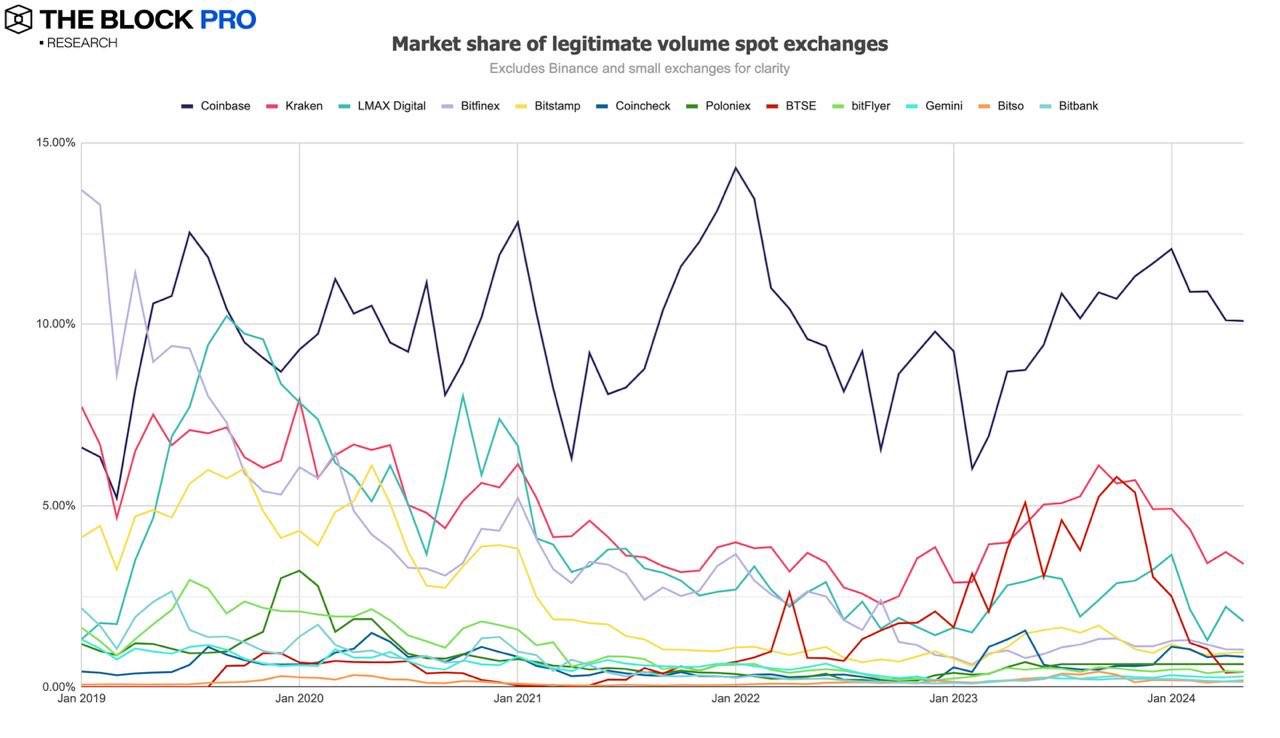The width and height of the screenshot is (1280, 738).
Task: Select Poloniex in the chart legend
Action: click(721, 106)
